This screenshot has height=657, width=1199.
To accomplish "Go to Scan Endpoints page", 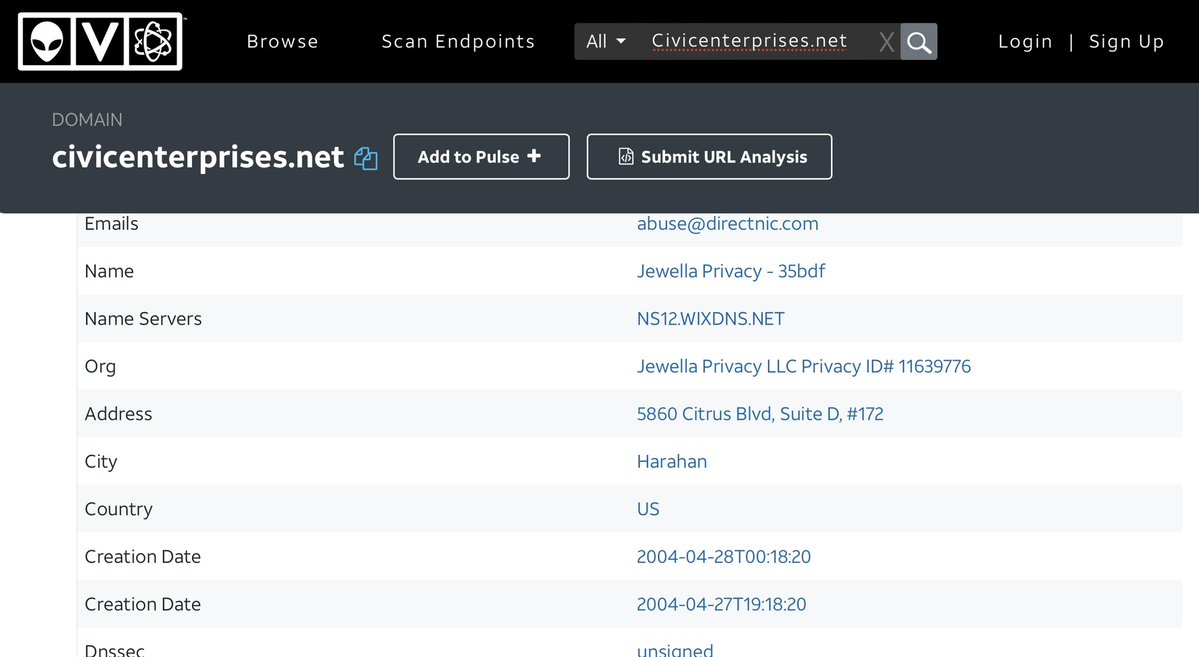I will pyautogui.click(x=458, y=42).
